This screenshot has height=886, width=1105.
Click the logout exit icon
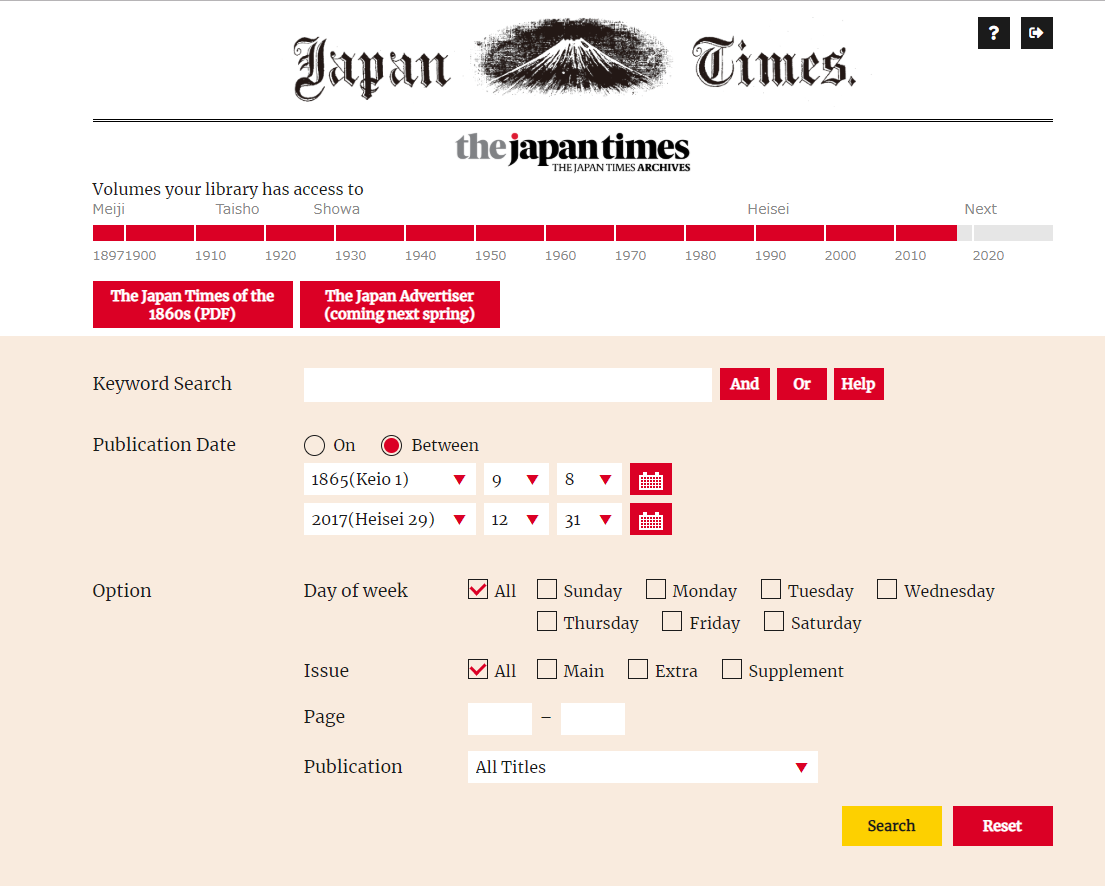tap(1037, 33)
